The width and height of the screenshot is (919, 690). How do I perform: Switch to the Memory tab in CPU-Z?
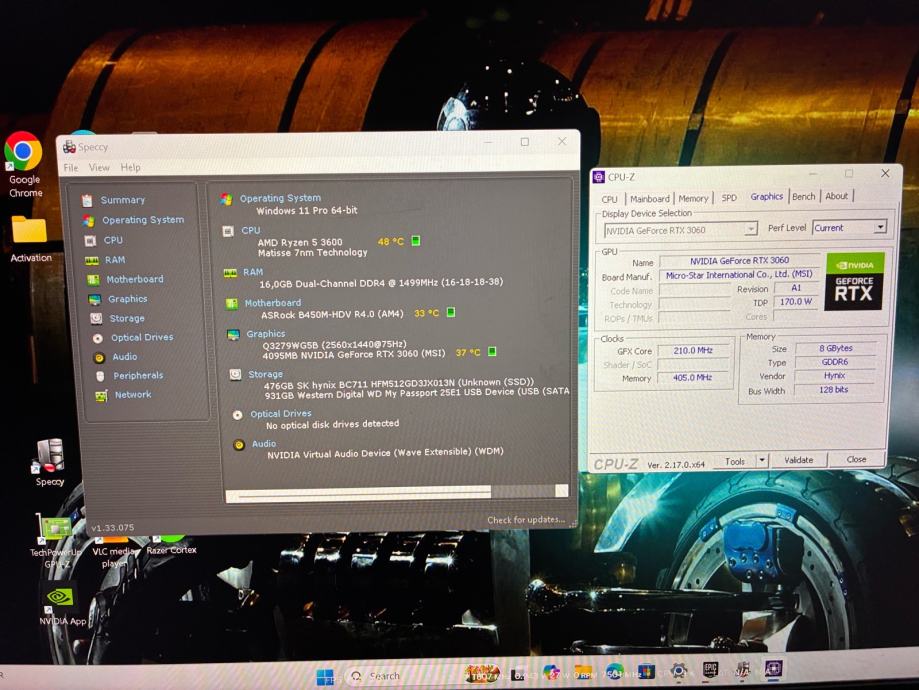(x=693, y=199)
